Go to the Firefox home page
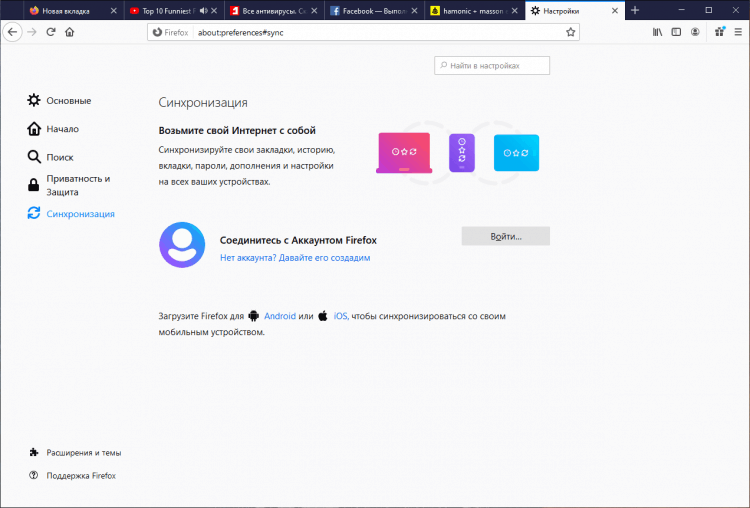Viewport: 750px width, 508px height. click(70, 32)
